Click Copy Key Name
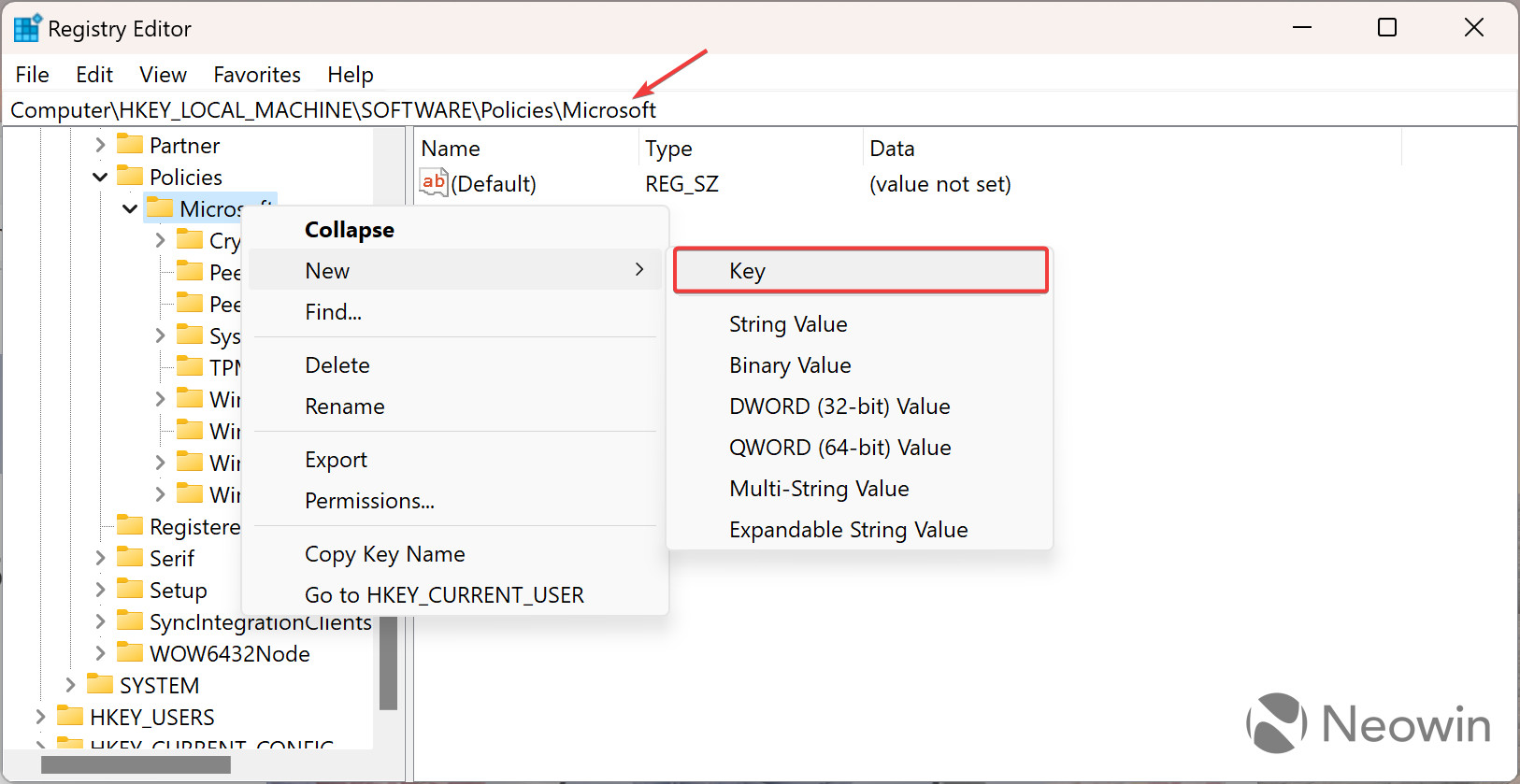The image size is (1520, 784). coord(455,554)
